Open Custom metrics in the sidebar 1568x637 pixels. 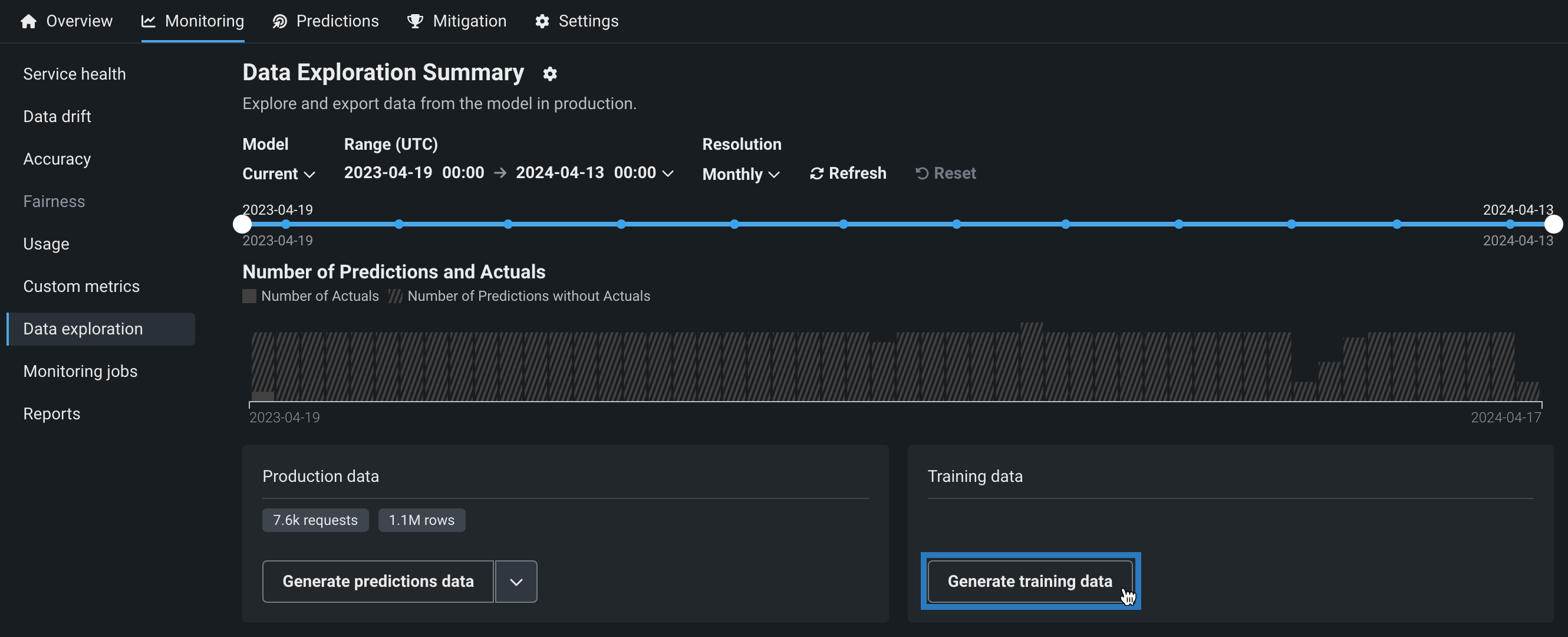pyautogui.click(x=81, y=286)
